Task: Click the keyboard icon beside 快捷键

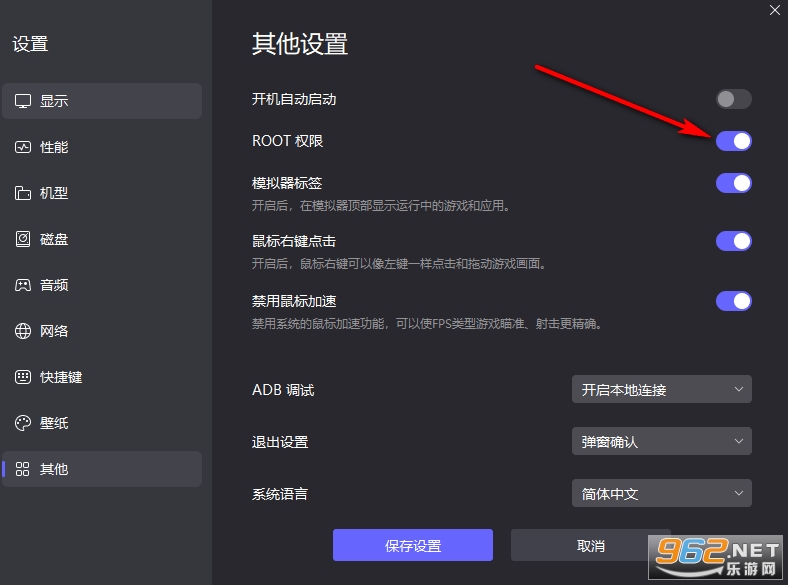Action: (x=23, y=377)
